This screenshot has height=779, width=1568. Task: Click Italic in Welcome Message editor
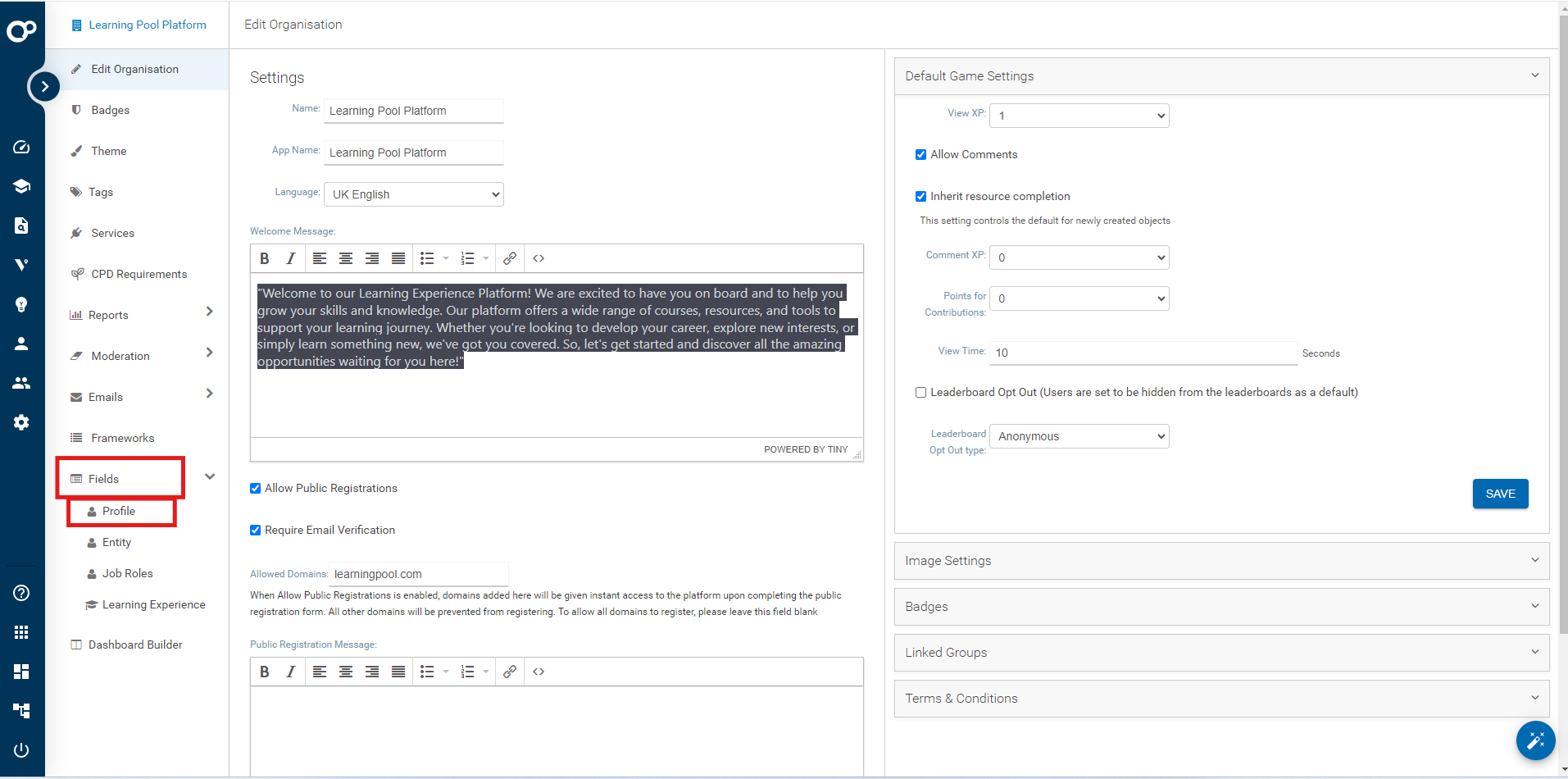pyautogui.click(x=290, y=258)
